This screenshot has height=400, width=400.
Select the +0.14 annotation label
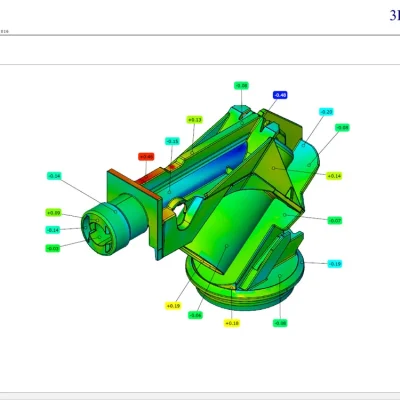(x=334, y=176)
